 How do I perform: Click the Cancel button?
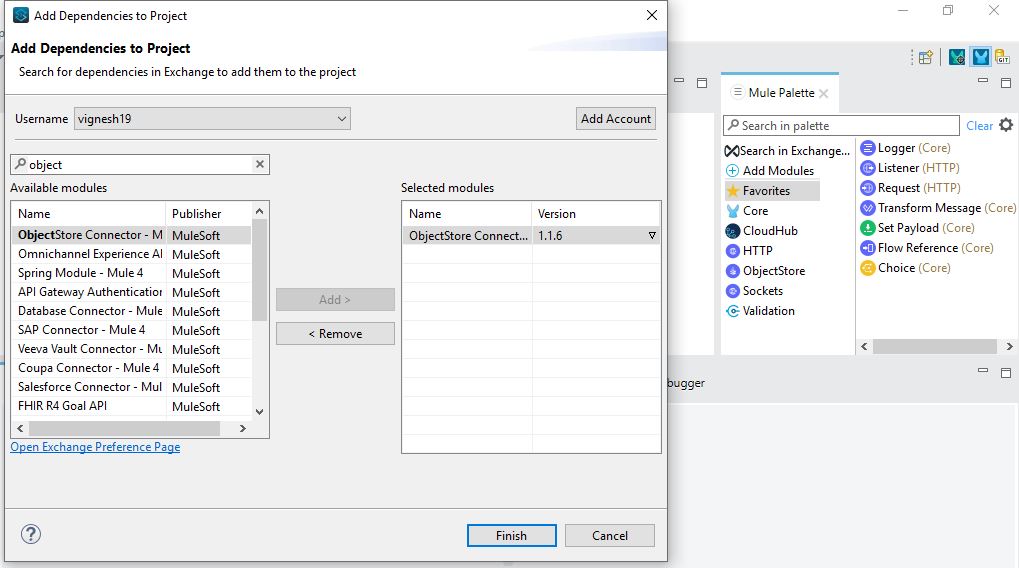[610, 536]
